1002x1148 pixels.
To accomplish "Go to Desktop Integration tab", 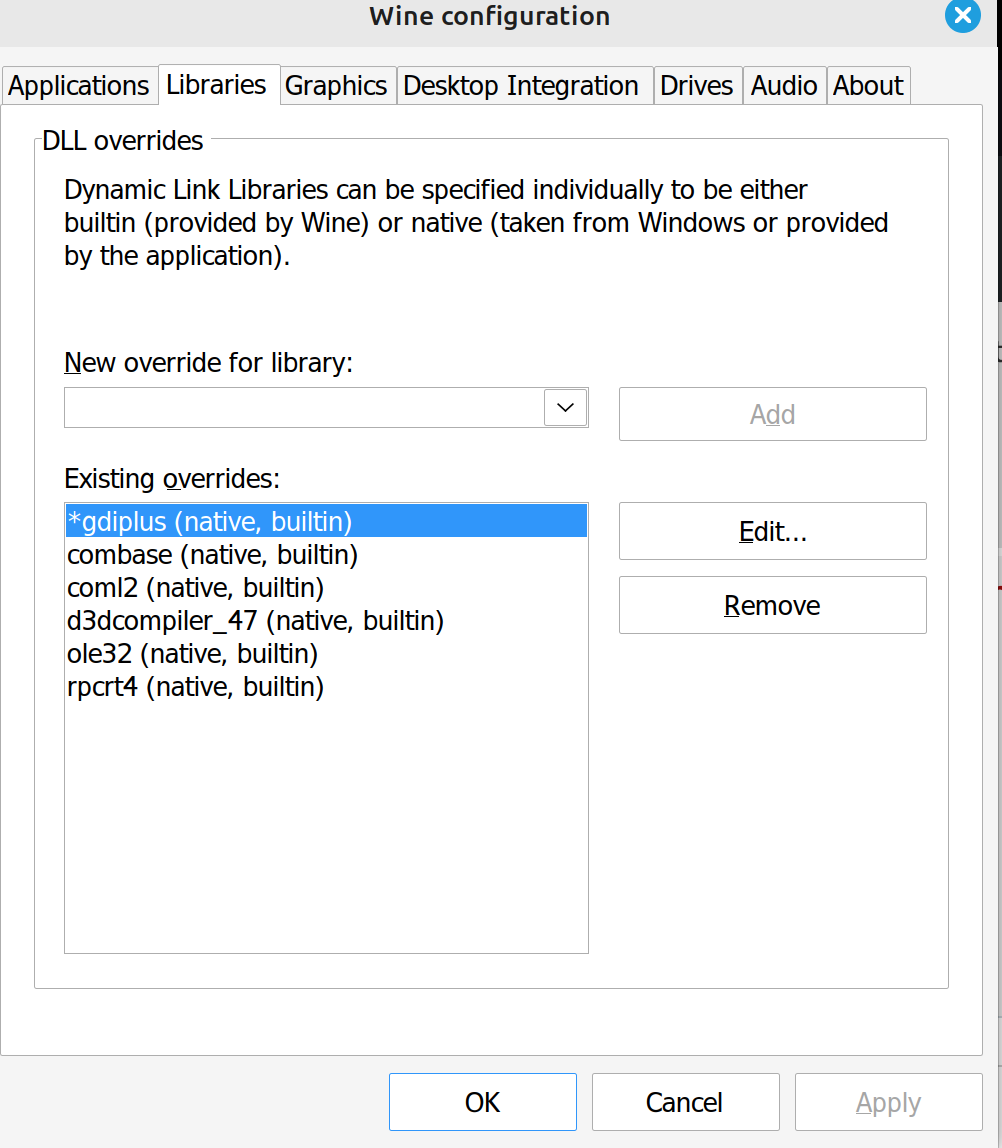I will coord(521,86).
